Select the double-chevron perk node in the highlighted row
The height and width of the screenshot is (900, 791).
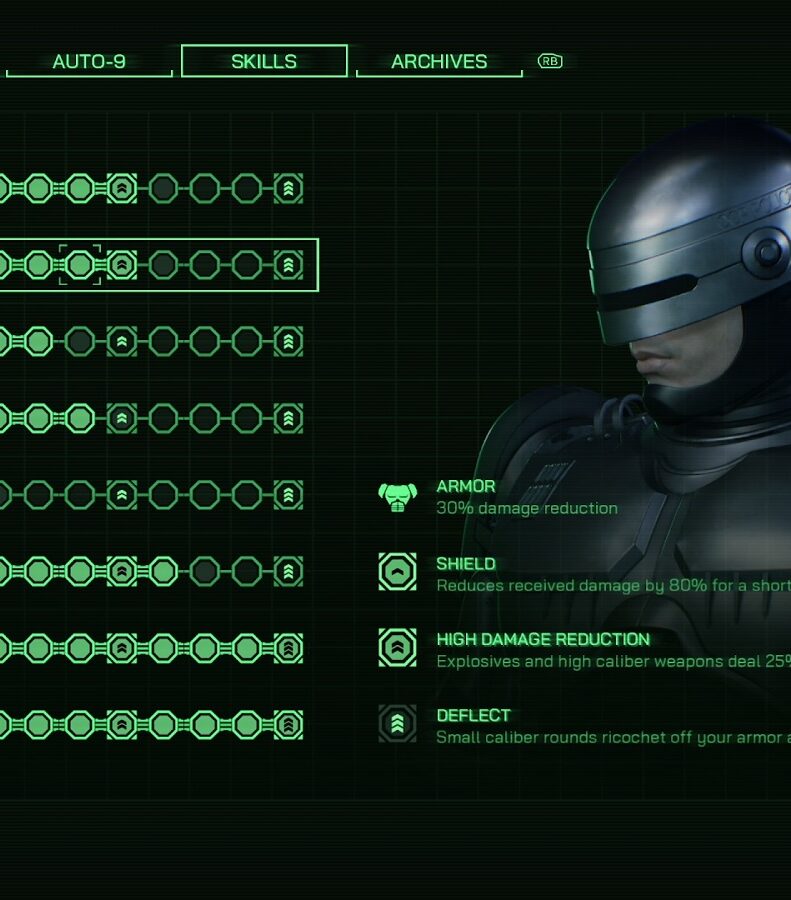(122, 265)
